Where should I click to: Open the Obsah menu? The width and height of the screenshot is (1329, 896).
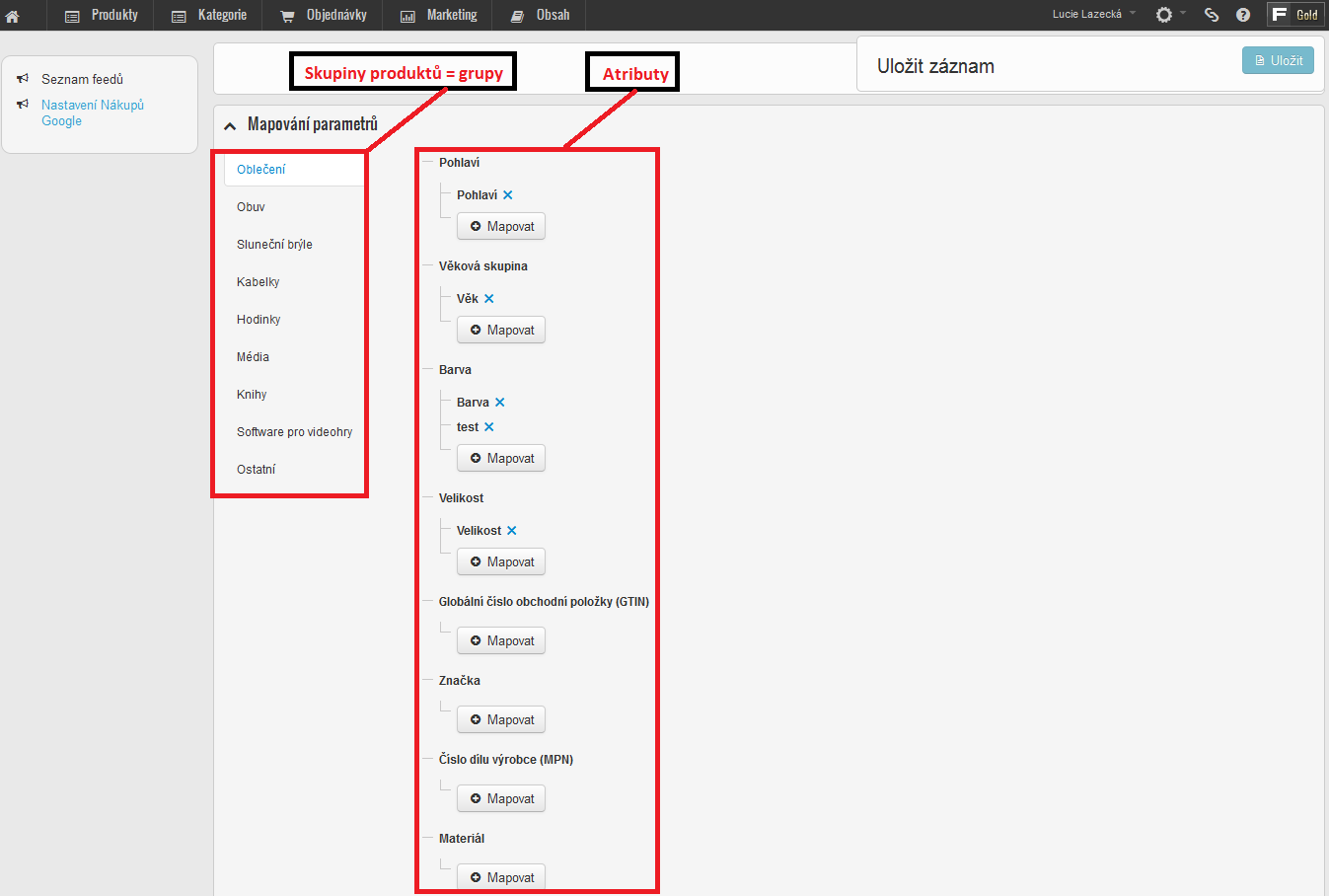coord(540,15)
